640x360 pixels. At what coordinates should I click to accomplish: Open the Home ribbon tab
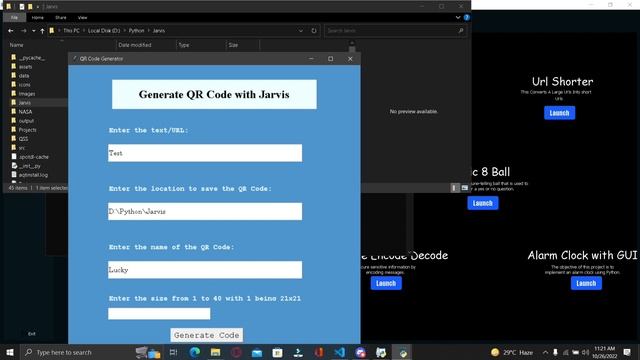tap(38, 18)
